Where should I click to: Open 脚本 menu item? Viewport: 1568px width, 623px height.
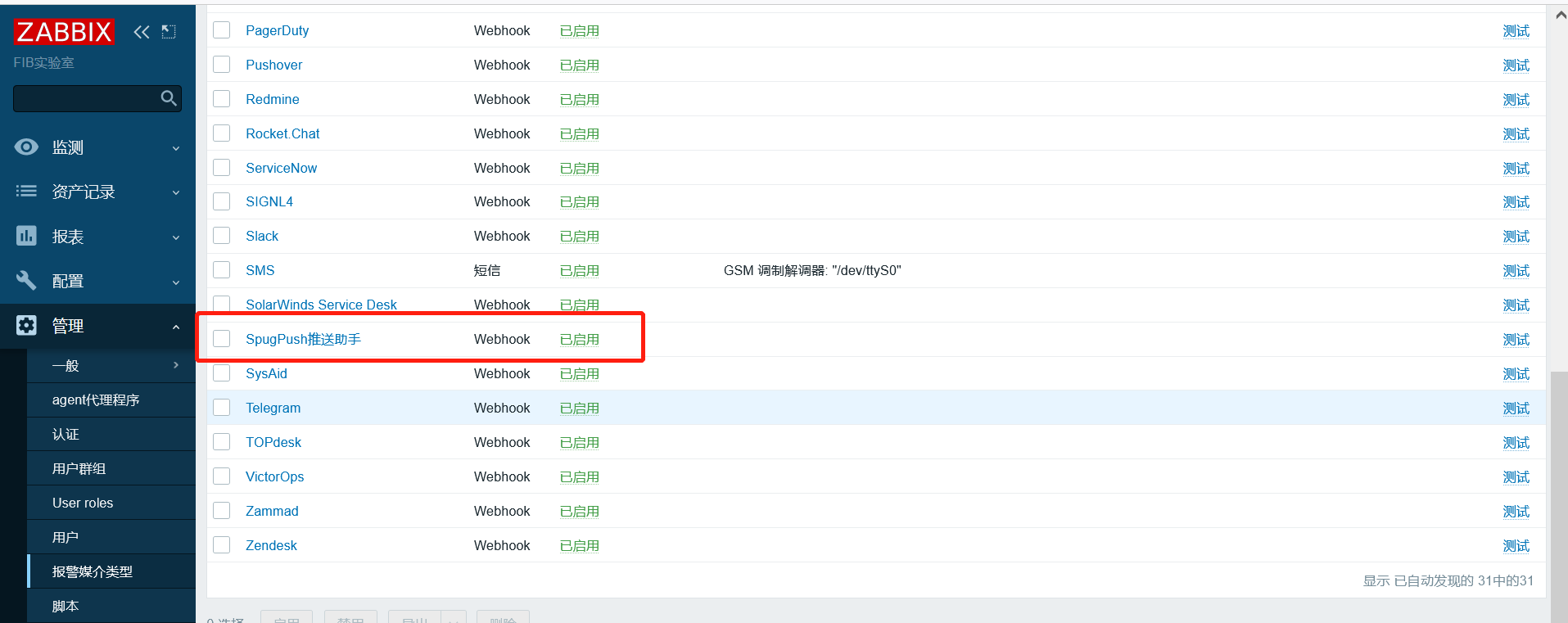coord(111,606)
